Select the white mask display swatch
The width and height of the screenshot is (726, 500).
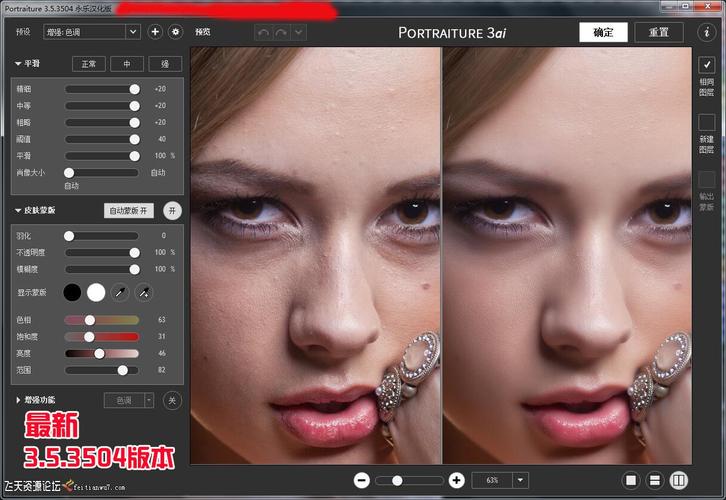coord(96,293)
